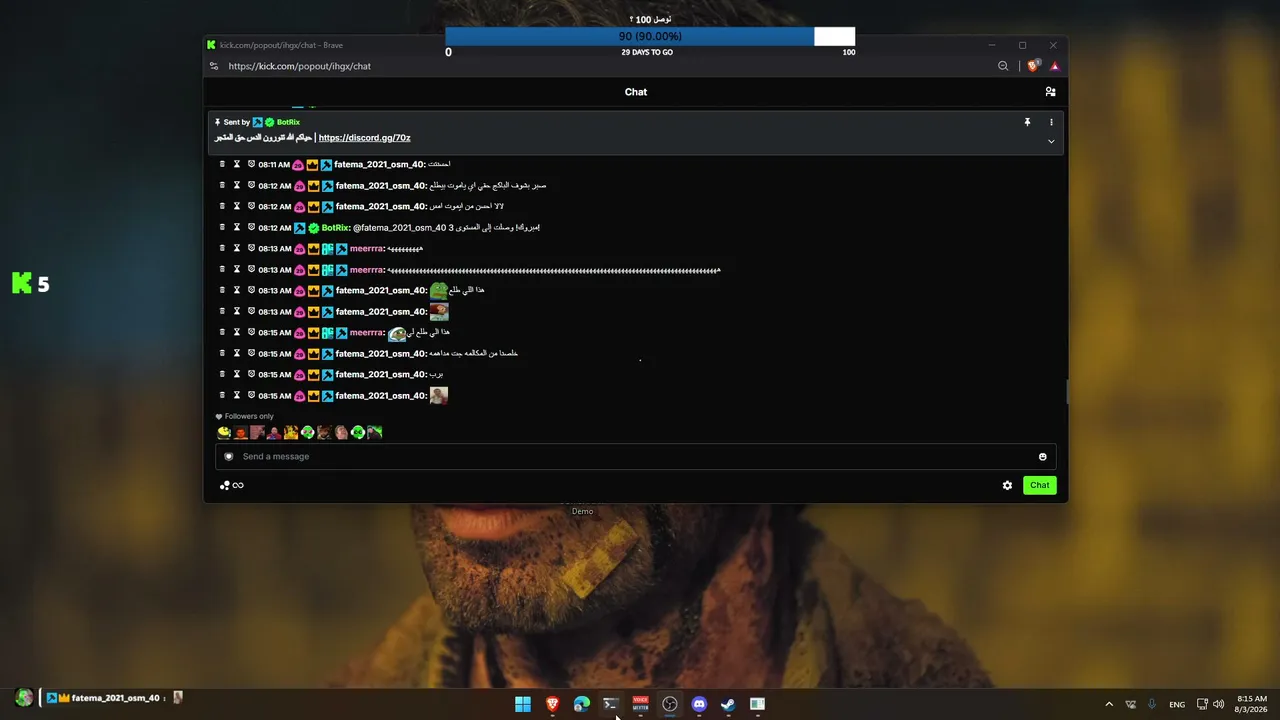1280x720 pixels.
Task: Click the kick.com URL in the address bar
Action: [x=300, y=66]
